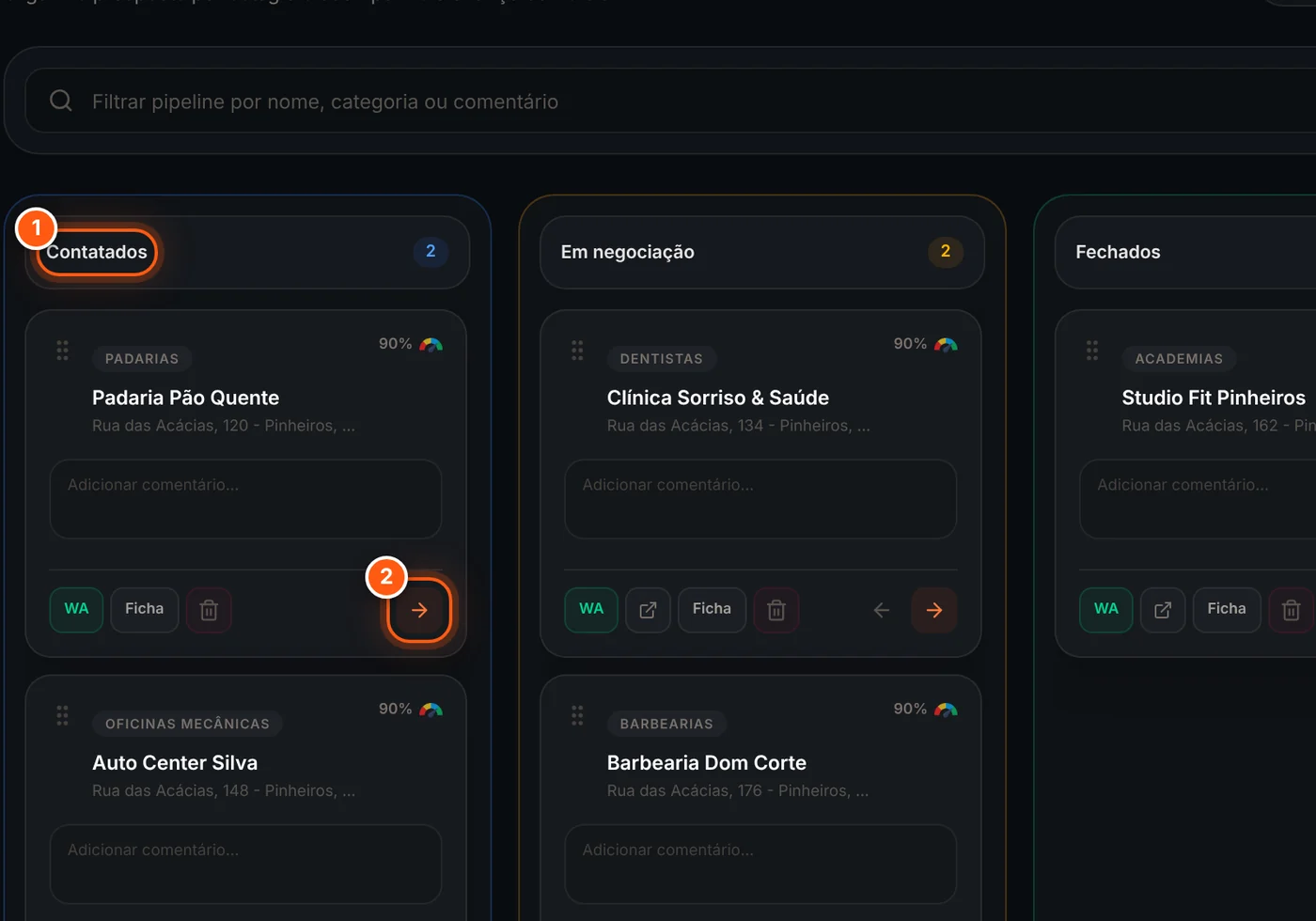Image resolution: width=1316 pixels, height=921 pixels.
Task: Click the DENTISTAS category tag
Action: [x=662, y=359]
